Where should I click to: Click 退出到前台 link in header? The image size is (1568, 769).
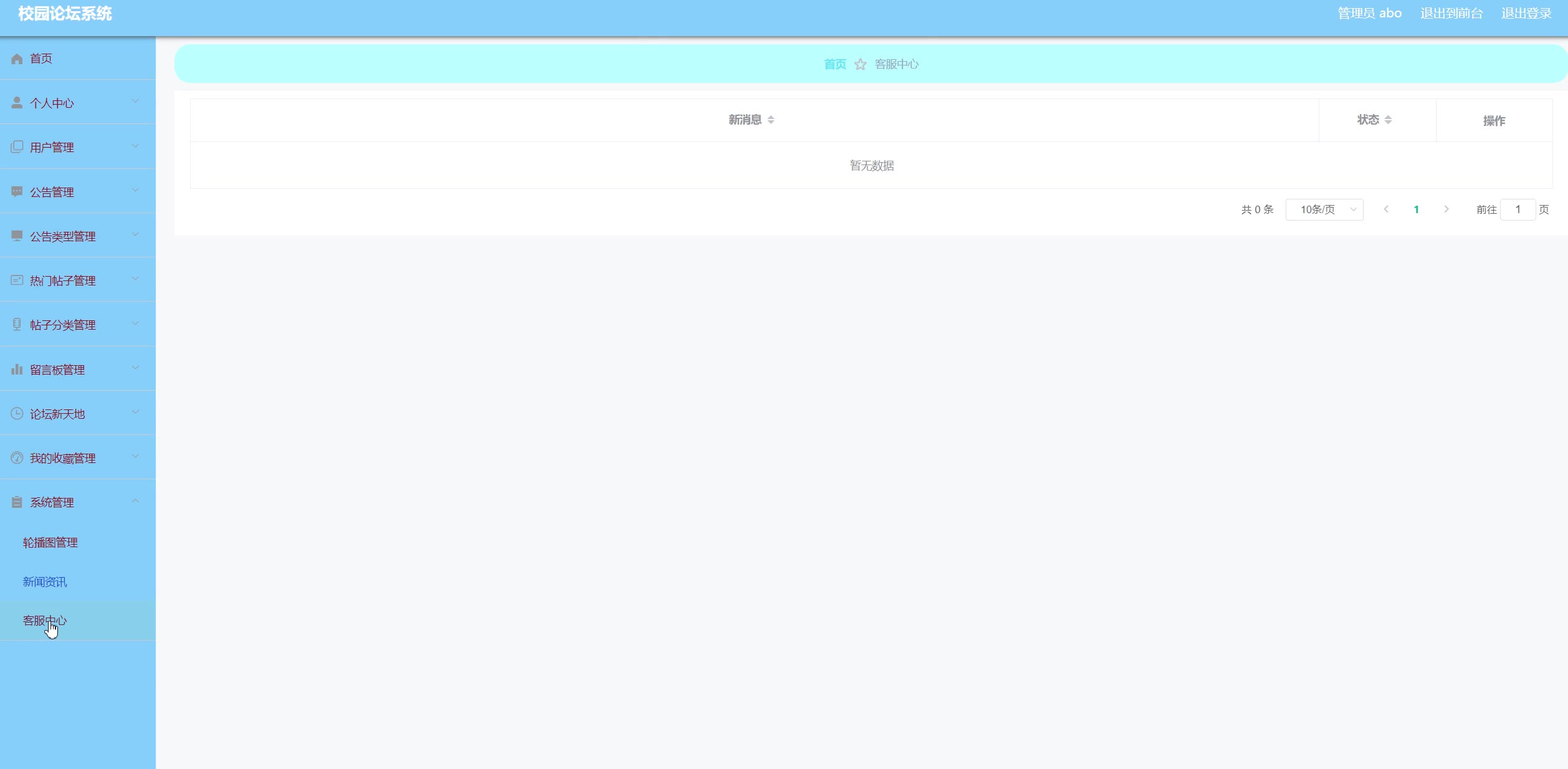(1451, 14)
